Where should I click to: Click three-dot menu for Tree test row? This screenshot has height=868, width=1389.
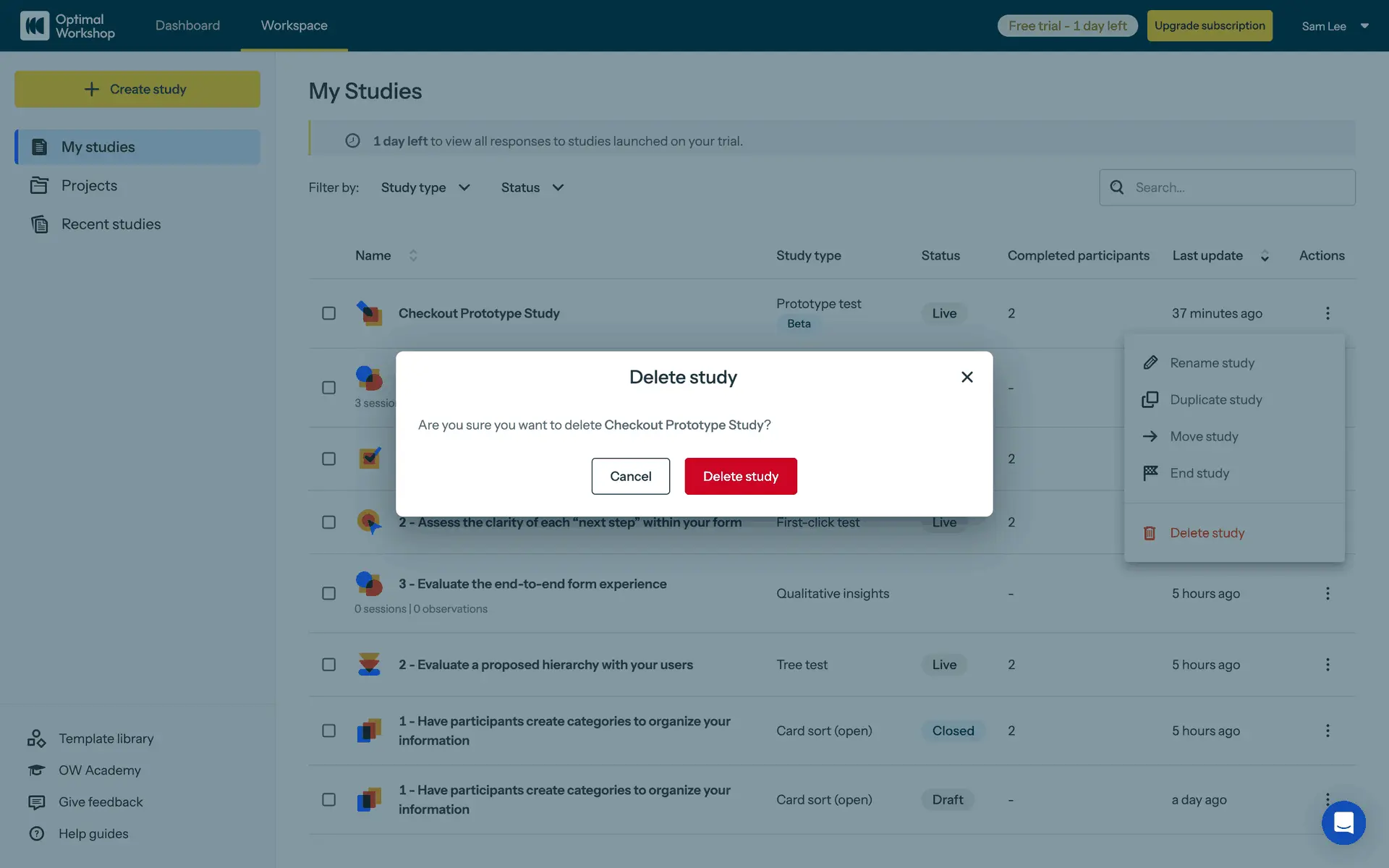click(x=1328, y=664)
